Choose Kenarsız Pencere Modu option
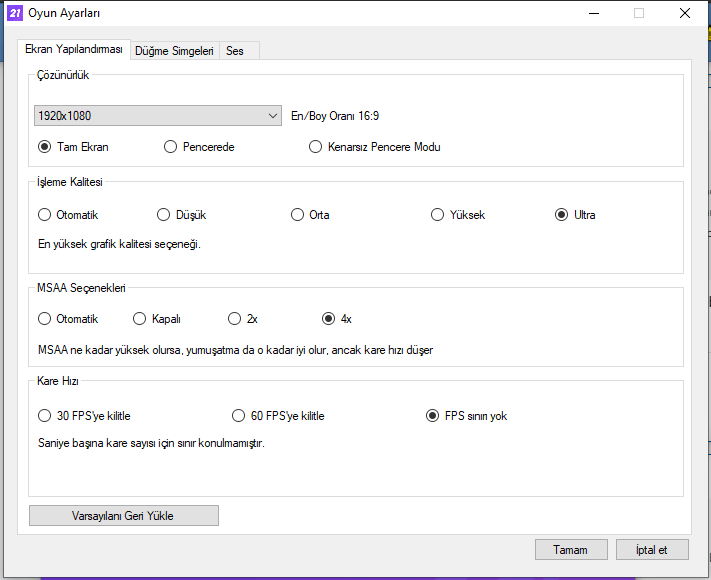Viewport: 711px width, 580px height. click(317, 147)
